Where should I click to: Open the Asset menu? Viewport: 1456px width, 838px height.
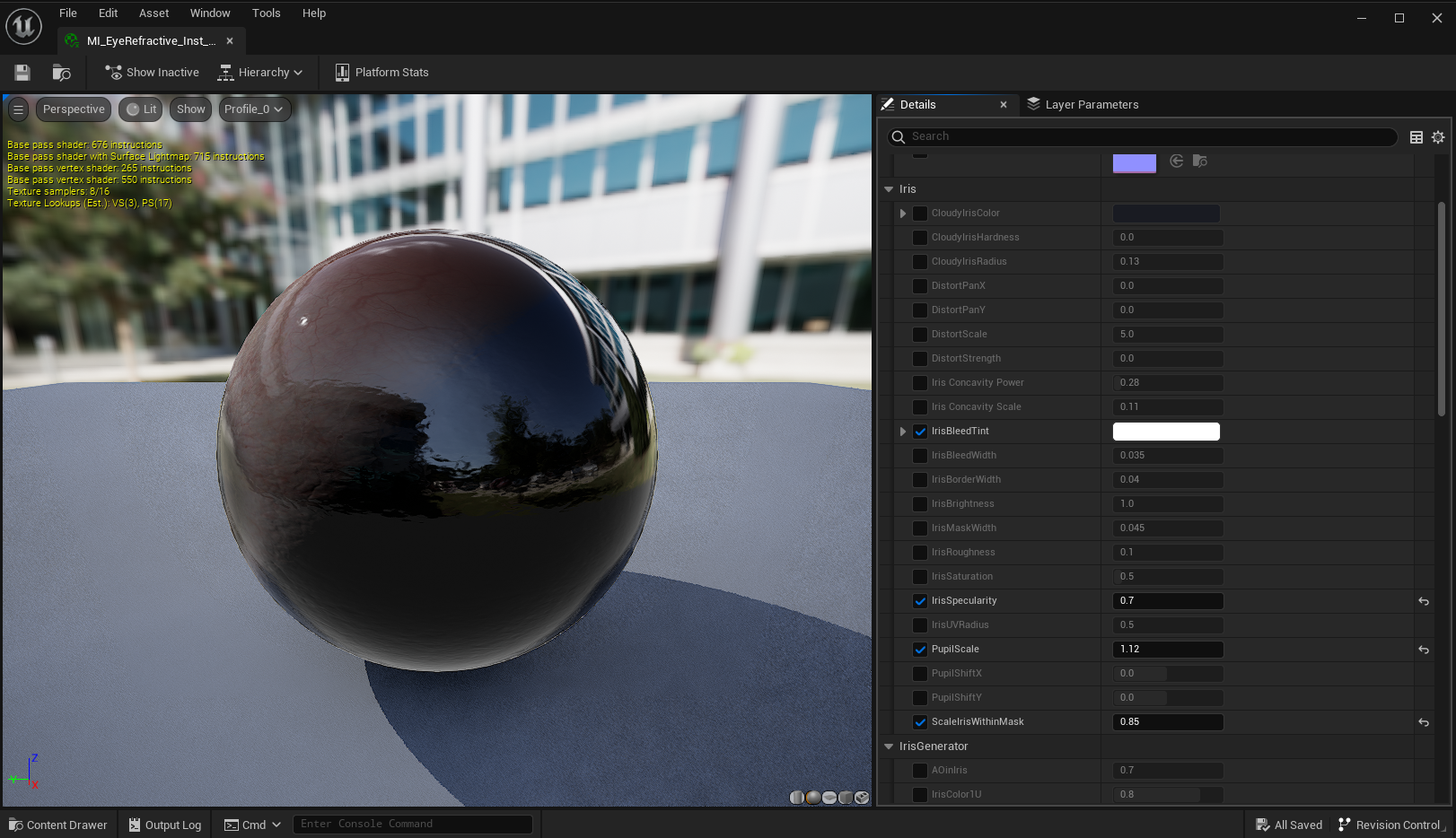click(x=154, y=13)
